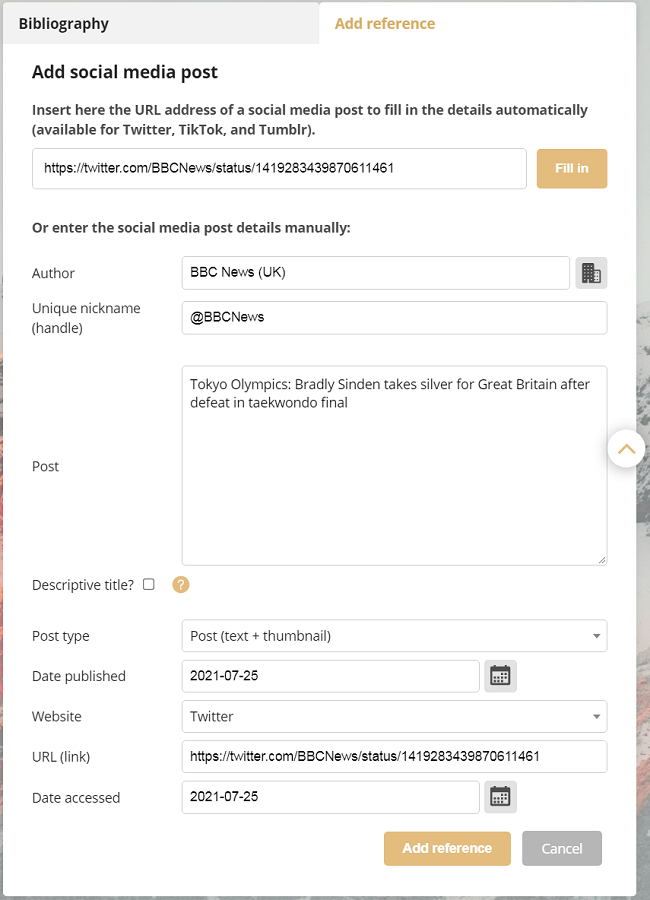The width and height of the screenshot is (650, 900).
Task: Click the organization author building icon
Action: 591,273
